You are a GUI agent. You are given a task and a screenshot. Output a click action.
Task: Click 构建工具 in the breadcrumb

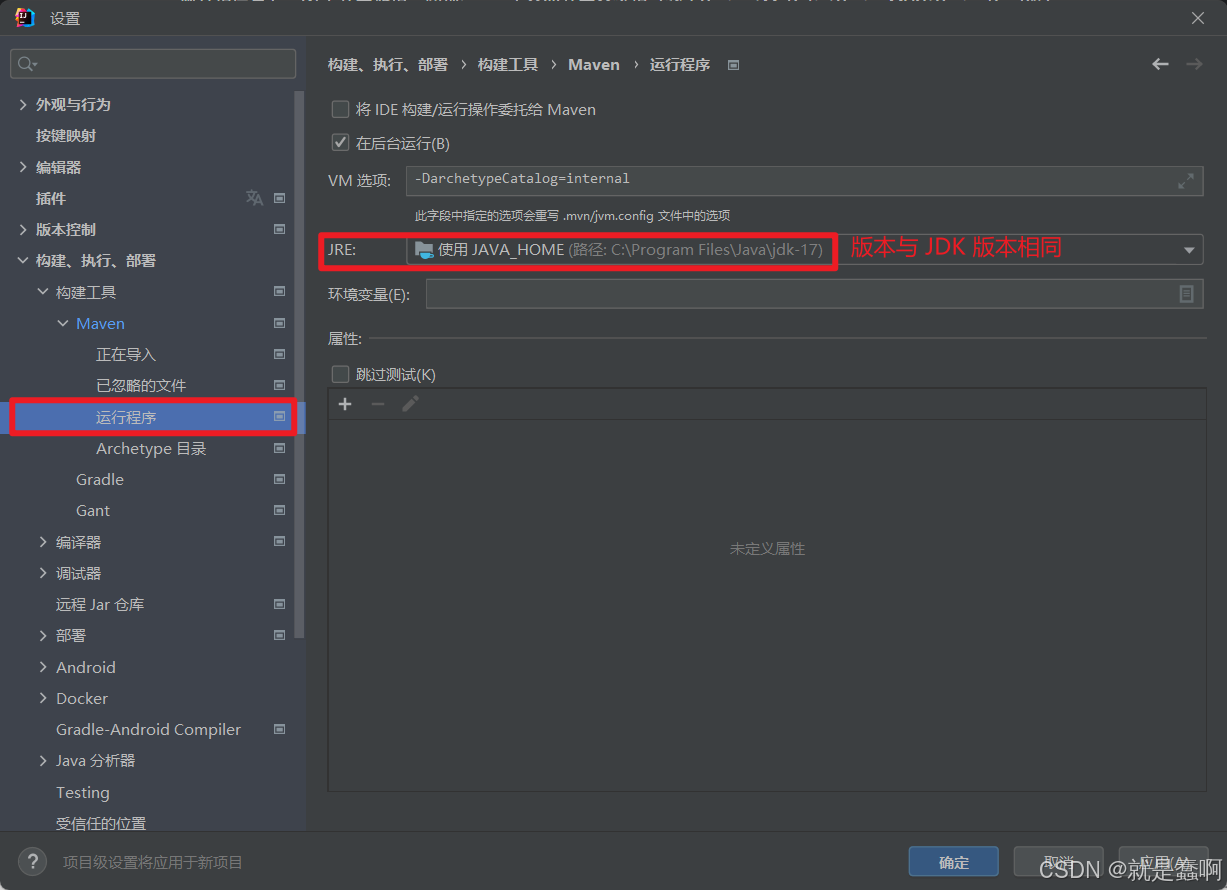click(x=508, y=64)
